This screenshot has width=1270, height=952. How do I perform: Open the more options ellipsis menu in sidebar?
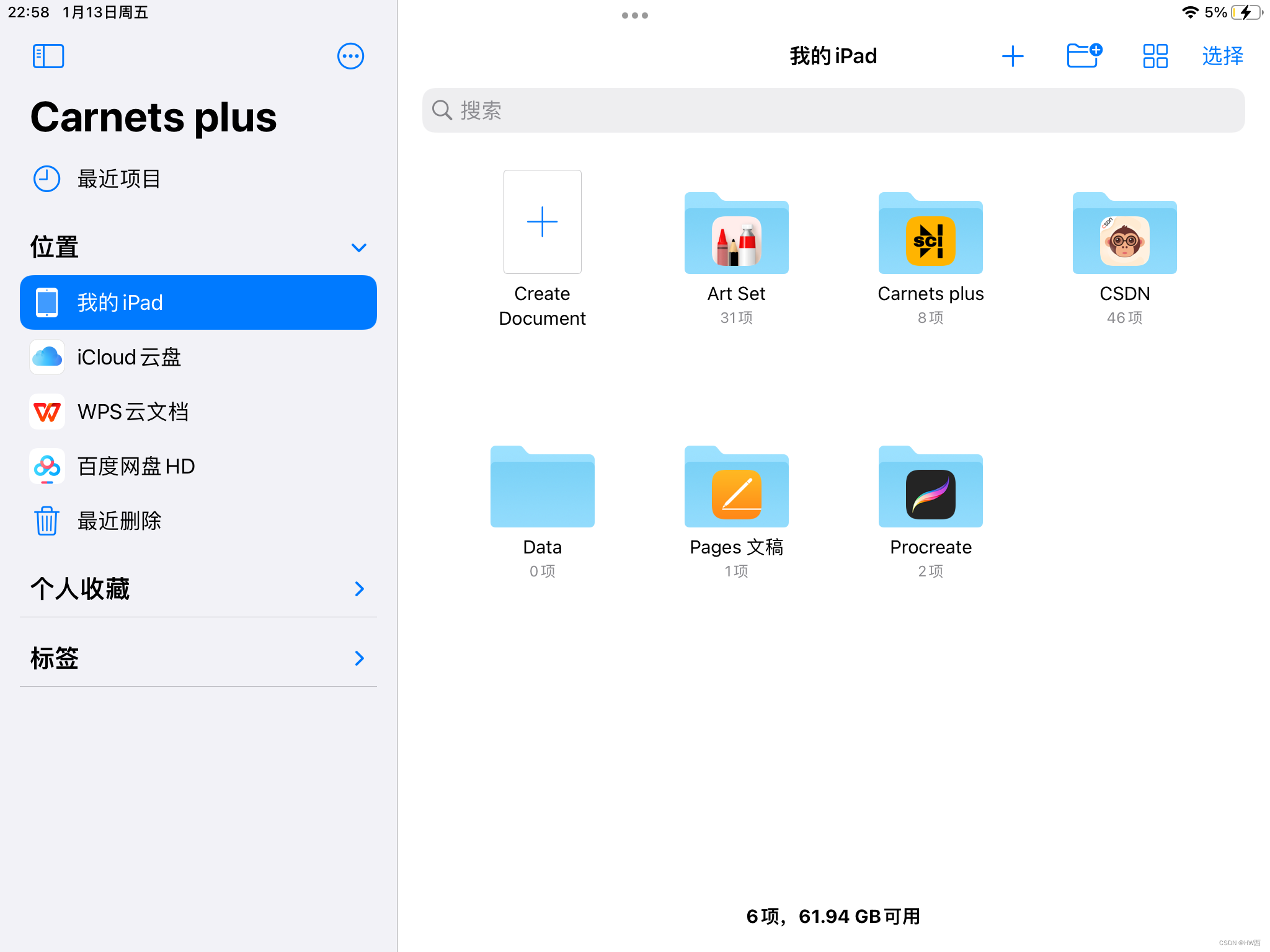click(350, 56)
